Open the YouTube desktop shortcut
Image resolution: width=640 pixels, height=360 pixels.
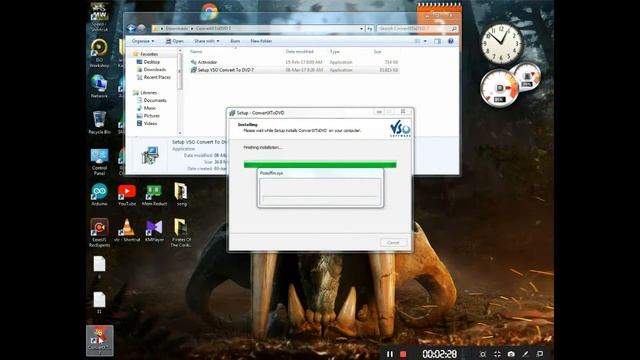pyautogui.click(x=127, y=194)
